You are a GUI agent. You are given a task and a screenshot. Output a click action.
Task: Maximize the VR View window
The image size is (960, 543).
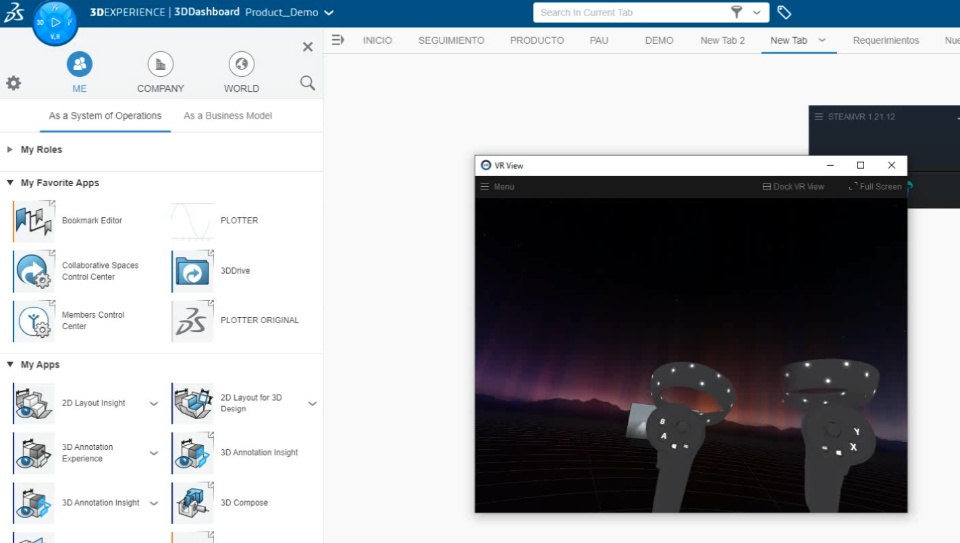[x=860, y=165]
